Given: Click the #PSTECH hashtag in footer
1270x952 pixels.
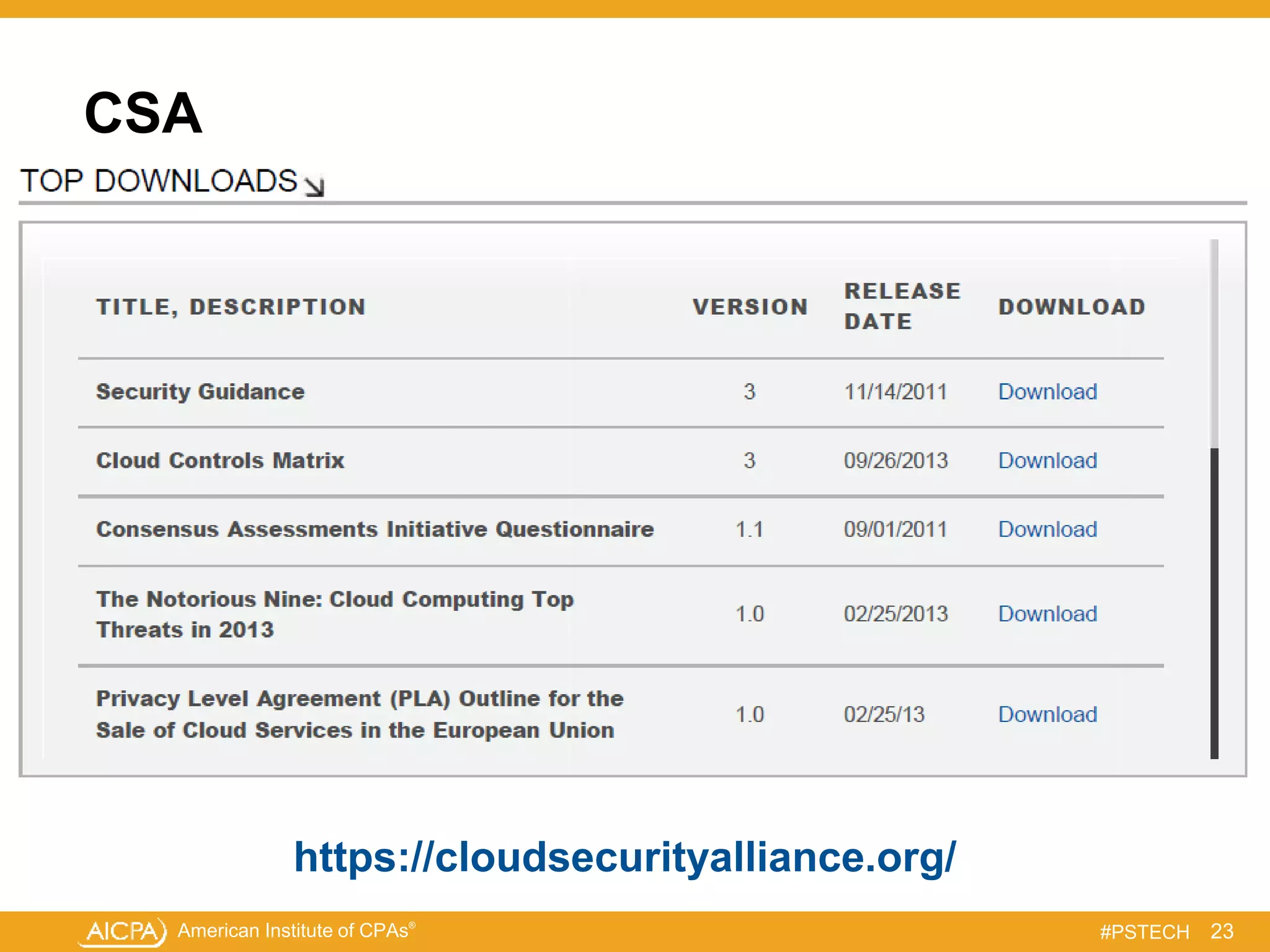Looking at the screenshot, I should point(1144,932).
